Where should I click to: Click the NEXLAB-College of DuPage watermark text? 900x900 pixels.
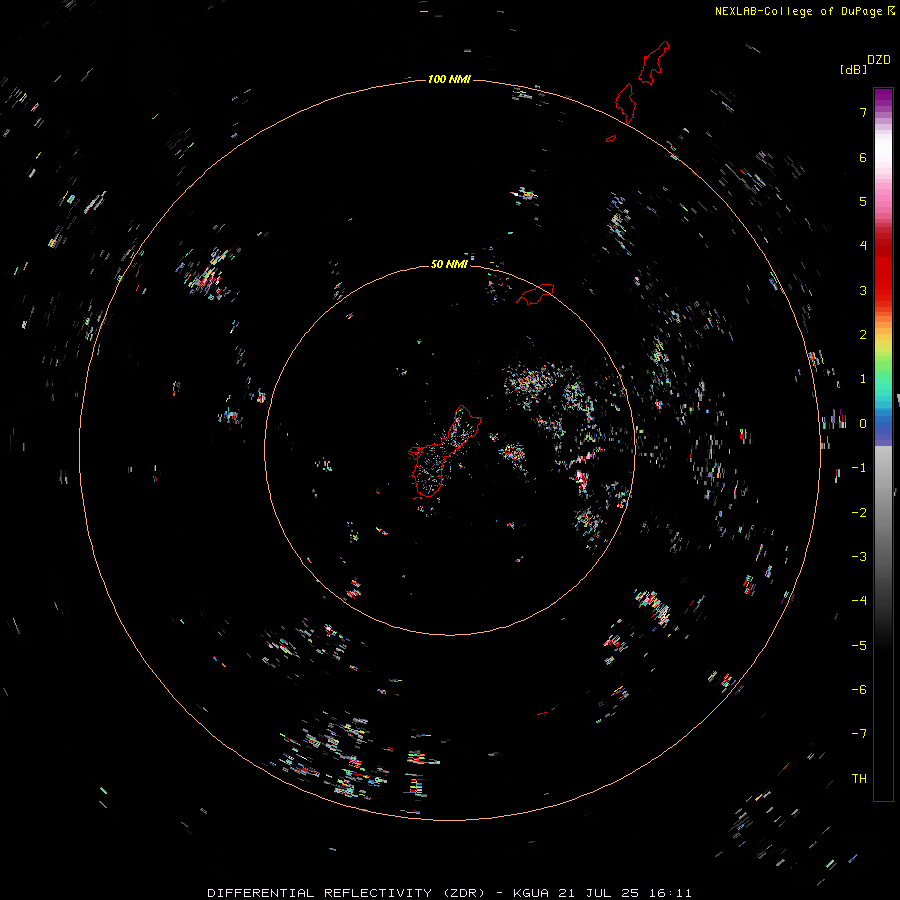[x=798, y=11]
